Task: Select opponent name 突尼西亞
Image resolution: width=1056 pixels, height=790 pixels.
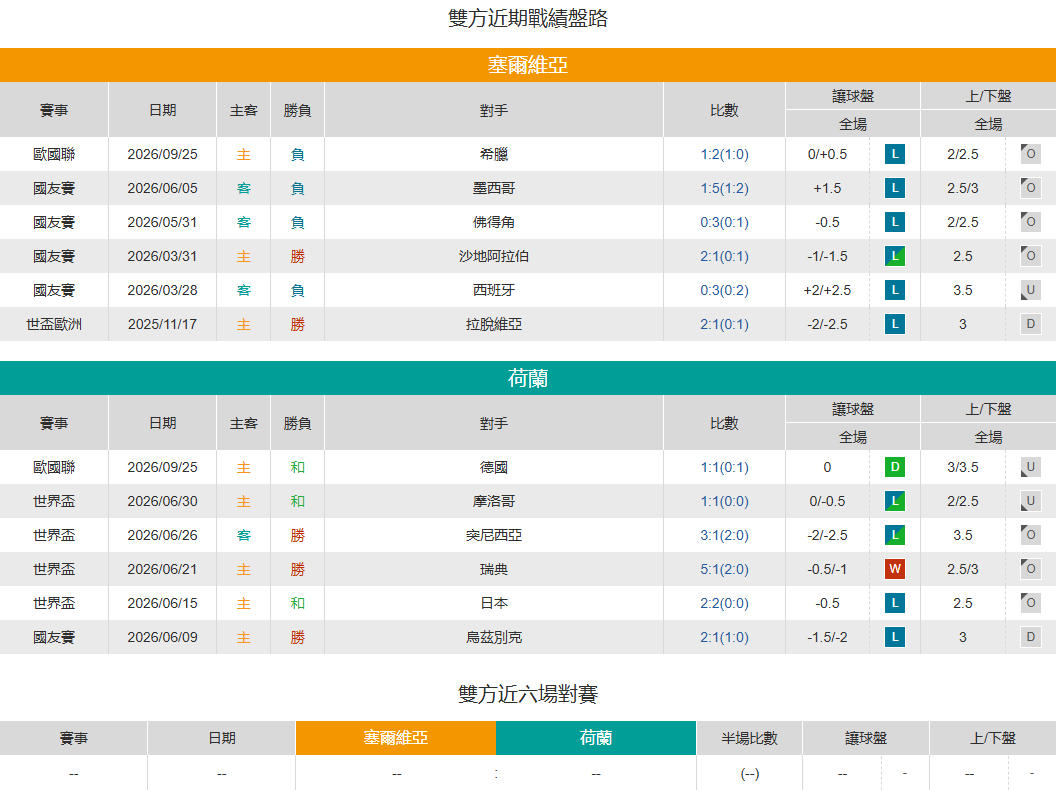Action: click(x=494, y=535)
